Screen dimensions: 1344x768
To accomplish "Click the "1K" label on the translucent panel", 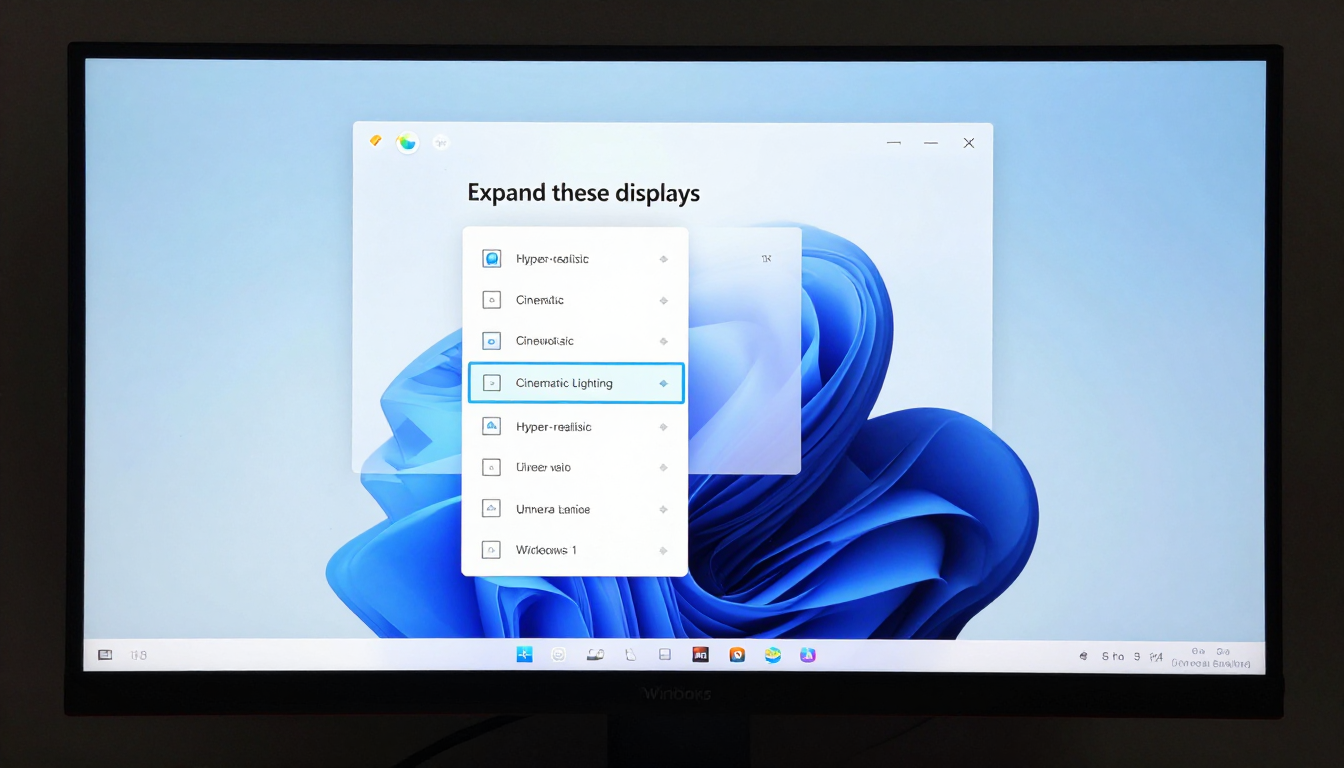I will click(766, 259).
